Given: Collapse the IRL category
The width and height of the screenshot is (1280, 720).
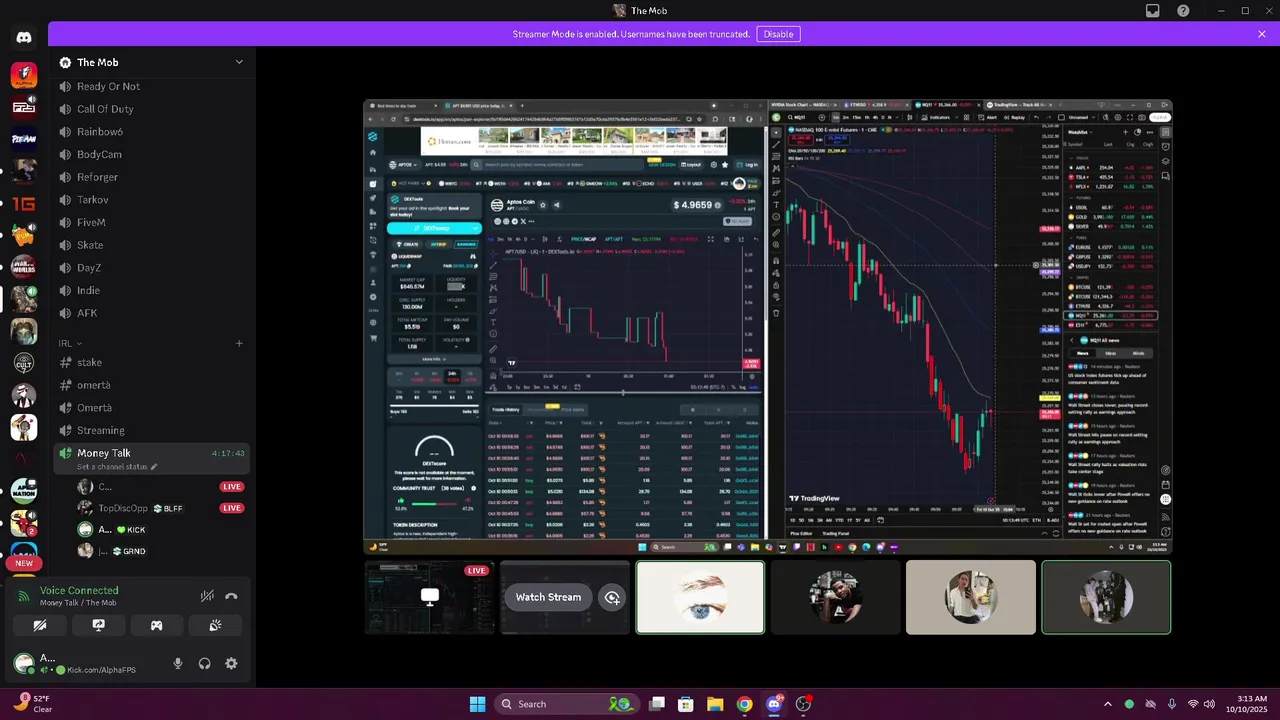Looking at the screenshot, I should coord(70,343).
